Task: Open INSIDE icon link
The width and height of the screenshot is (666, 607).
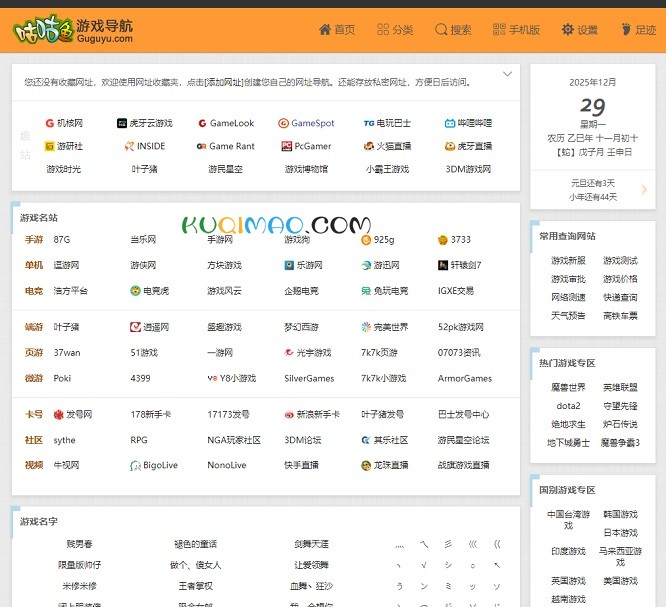Action: [x=145, y=146]
